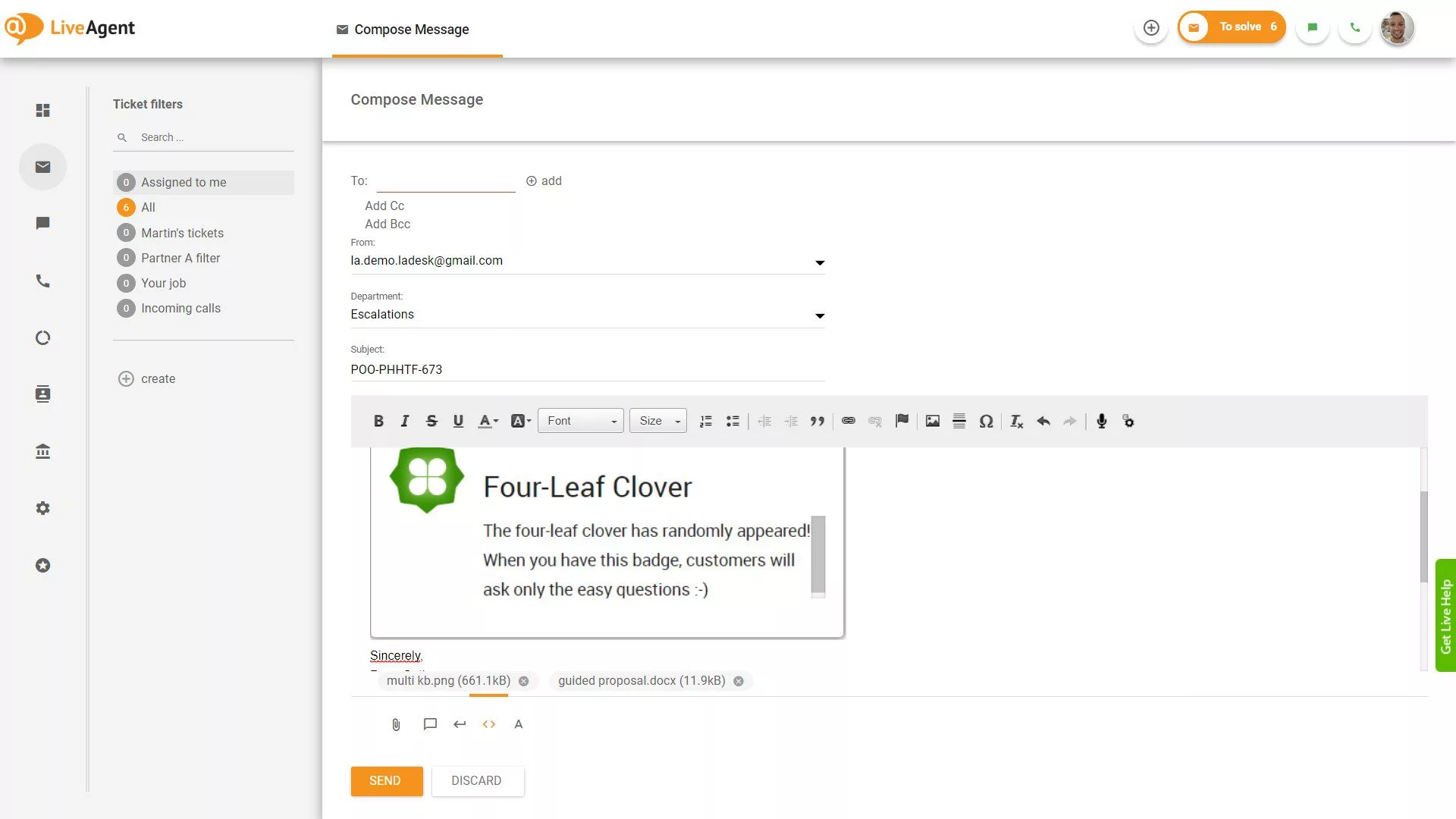Click the voice dictation microphone icon
This screenshot has width=1456, height=819.
[x=1101, y=421]
